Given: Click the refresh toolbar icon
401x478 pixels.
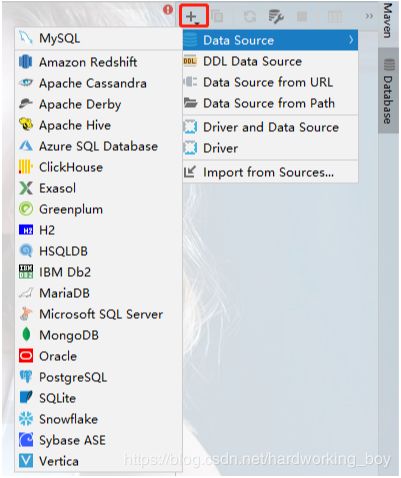Looking at the screenshot, I should pos(250,16).
